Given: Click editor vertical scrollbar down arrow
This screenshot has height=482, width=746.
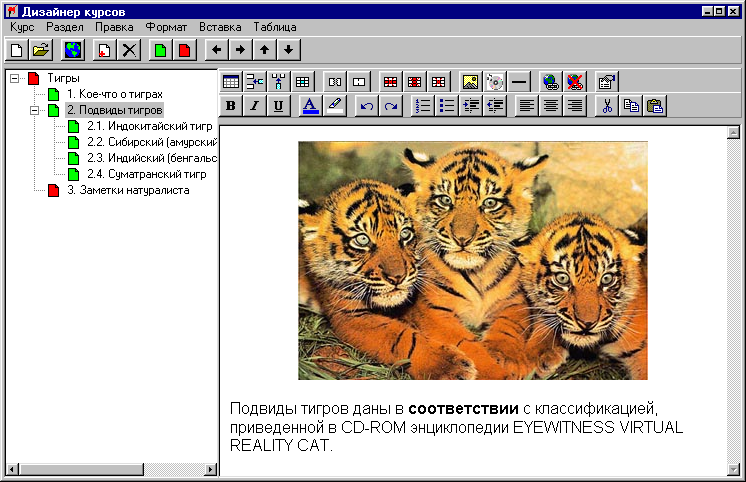Looking at the screenshot, I should pos(733,470).
